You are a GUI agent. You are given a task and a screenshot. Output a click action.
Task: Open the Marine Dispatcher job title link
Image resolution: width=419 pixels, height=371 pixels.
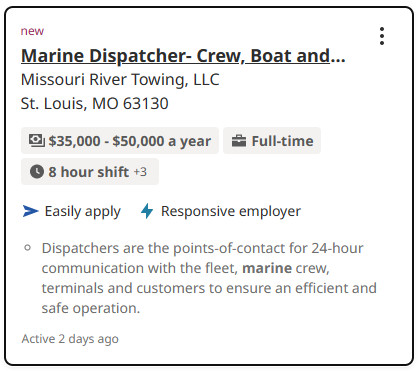[183, 56]
